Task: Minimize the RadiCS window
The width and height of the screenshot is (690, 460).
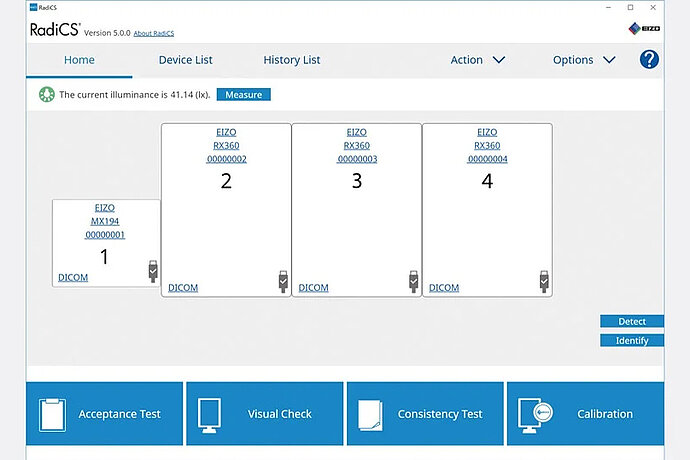Action: click(x=609, y=7)
